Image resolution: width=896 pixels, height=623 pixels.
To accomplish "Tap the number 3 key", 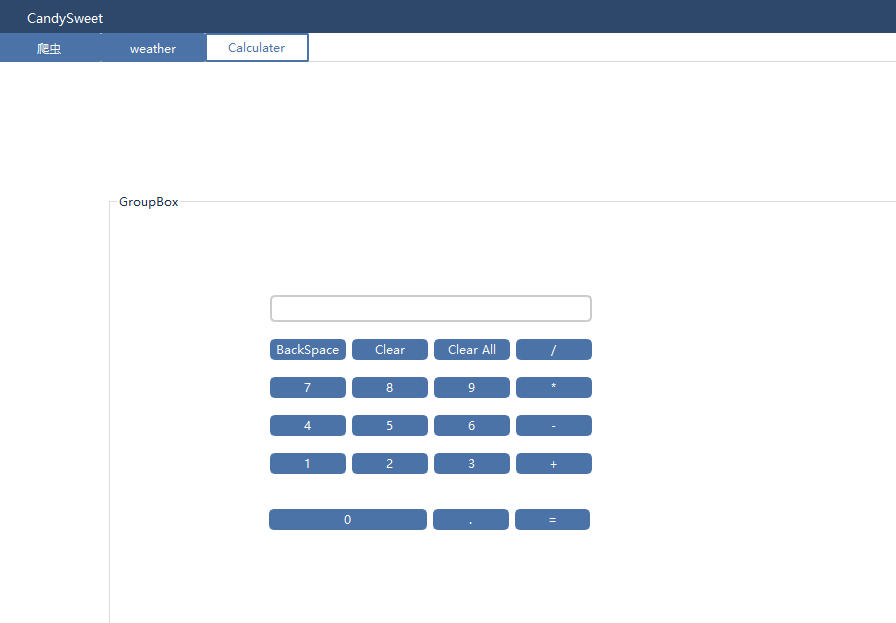I will 472,464.
